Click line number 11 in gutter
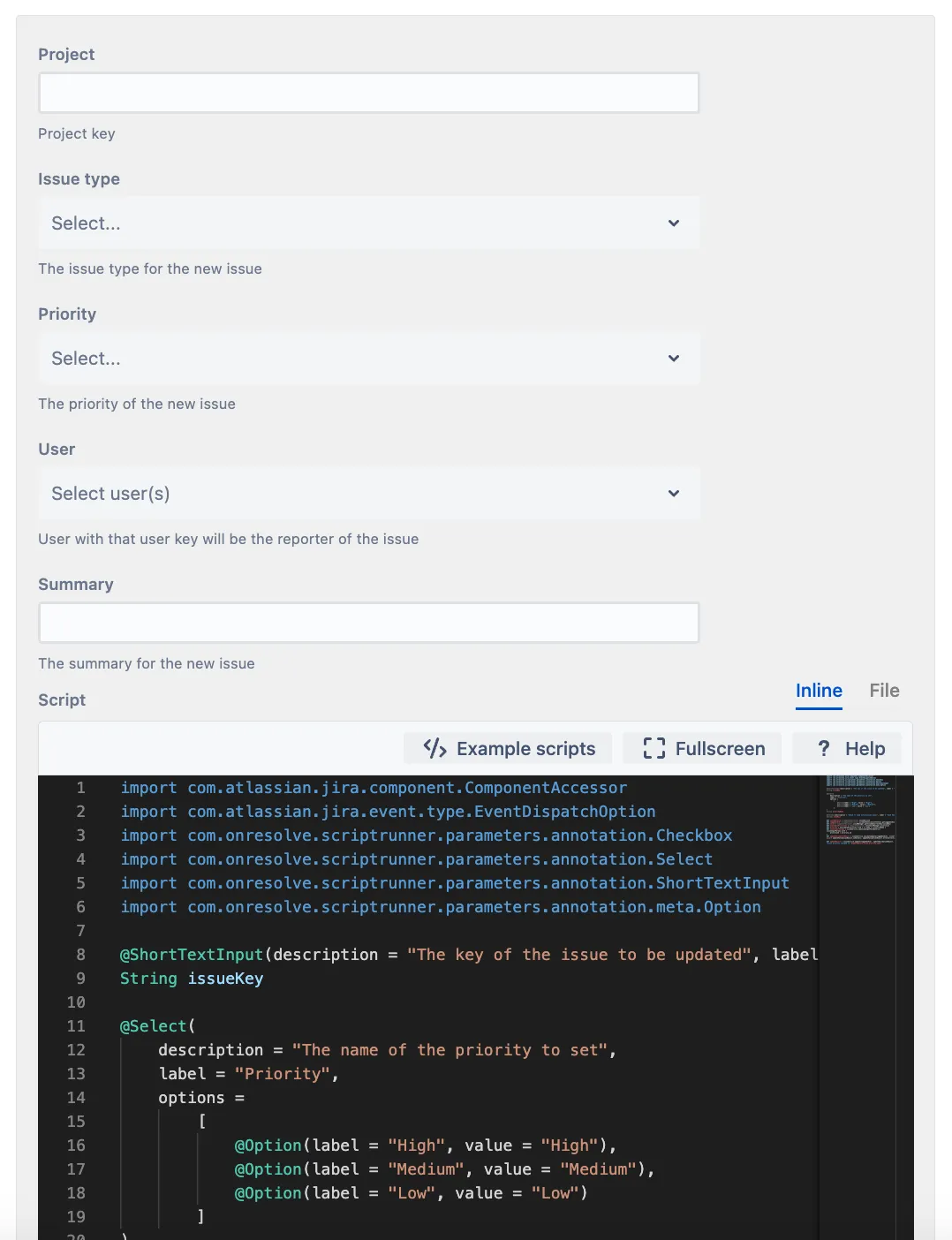 [76, 1026]
